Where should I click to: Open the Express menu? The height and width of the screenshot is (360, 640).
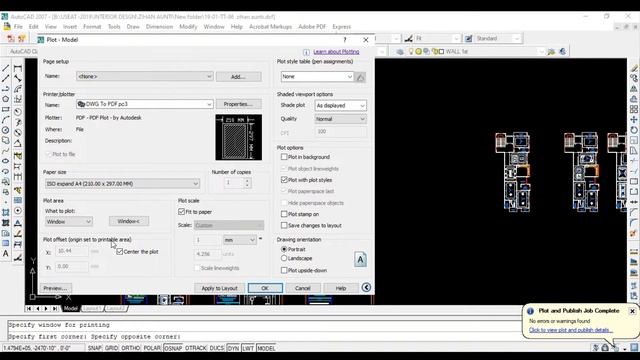342,27
